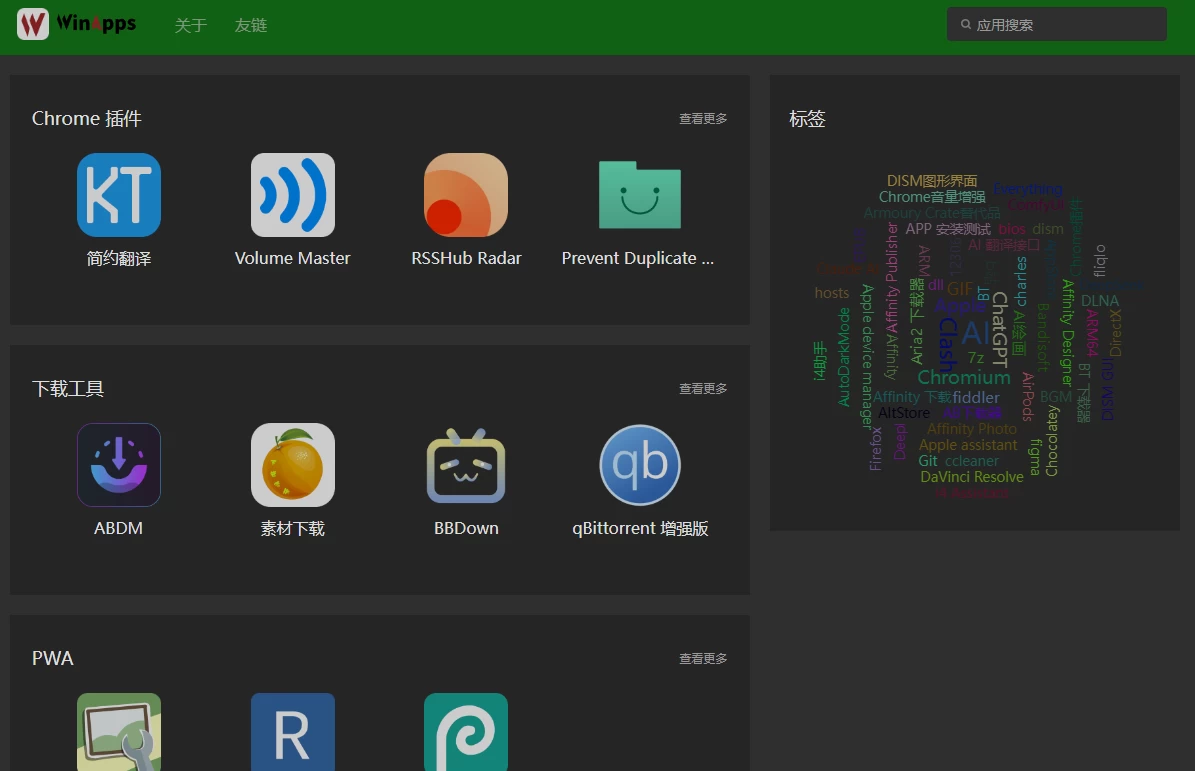Click the picture-and-wrench icon under PWA
This screenshot has height=771, width=1195.
tap(119, 732)
